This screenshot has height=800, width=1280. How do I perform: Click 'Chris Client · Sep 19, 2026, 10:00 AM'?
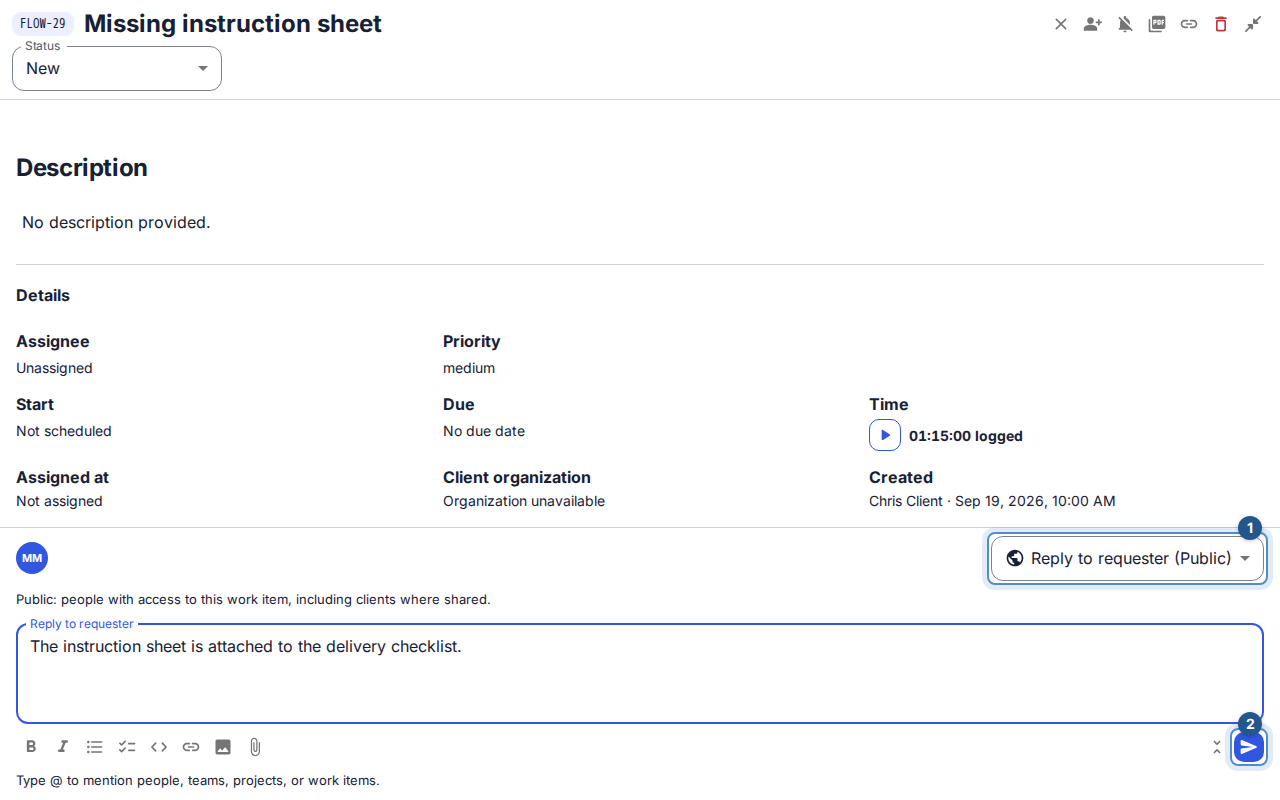point(992,501)
